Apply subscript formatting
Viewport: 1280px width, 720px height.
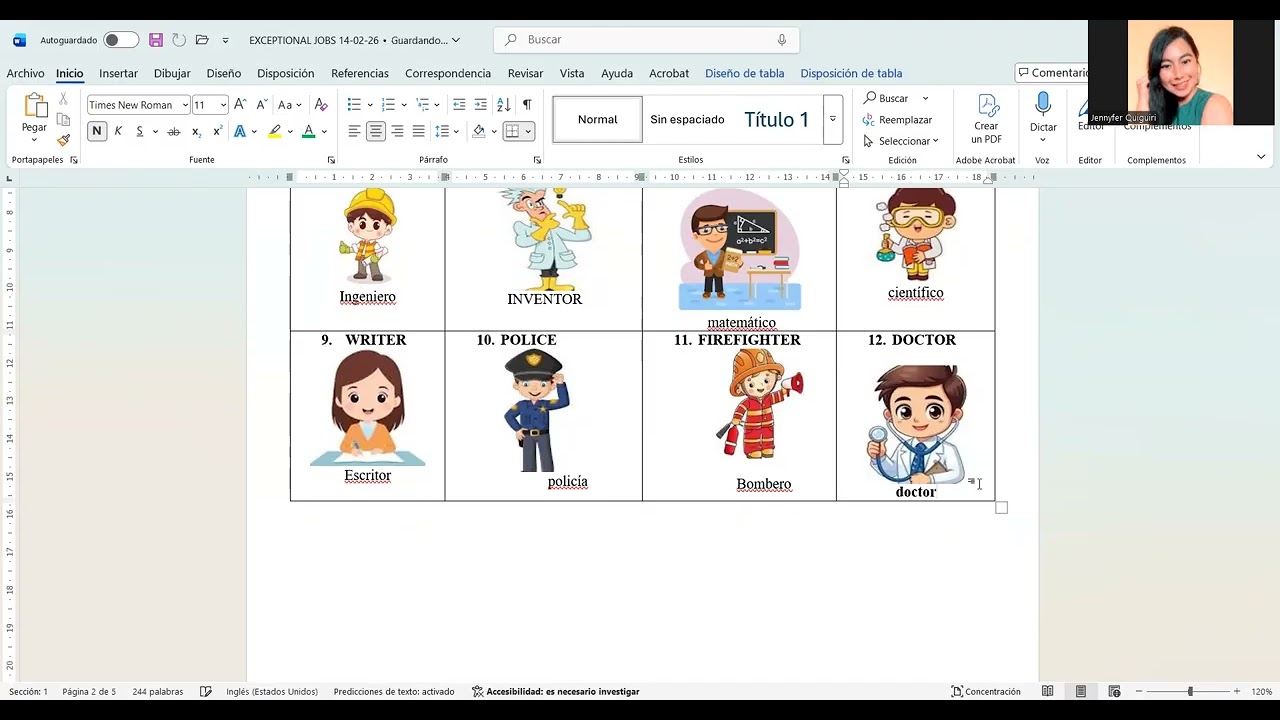tap(196, 131)
